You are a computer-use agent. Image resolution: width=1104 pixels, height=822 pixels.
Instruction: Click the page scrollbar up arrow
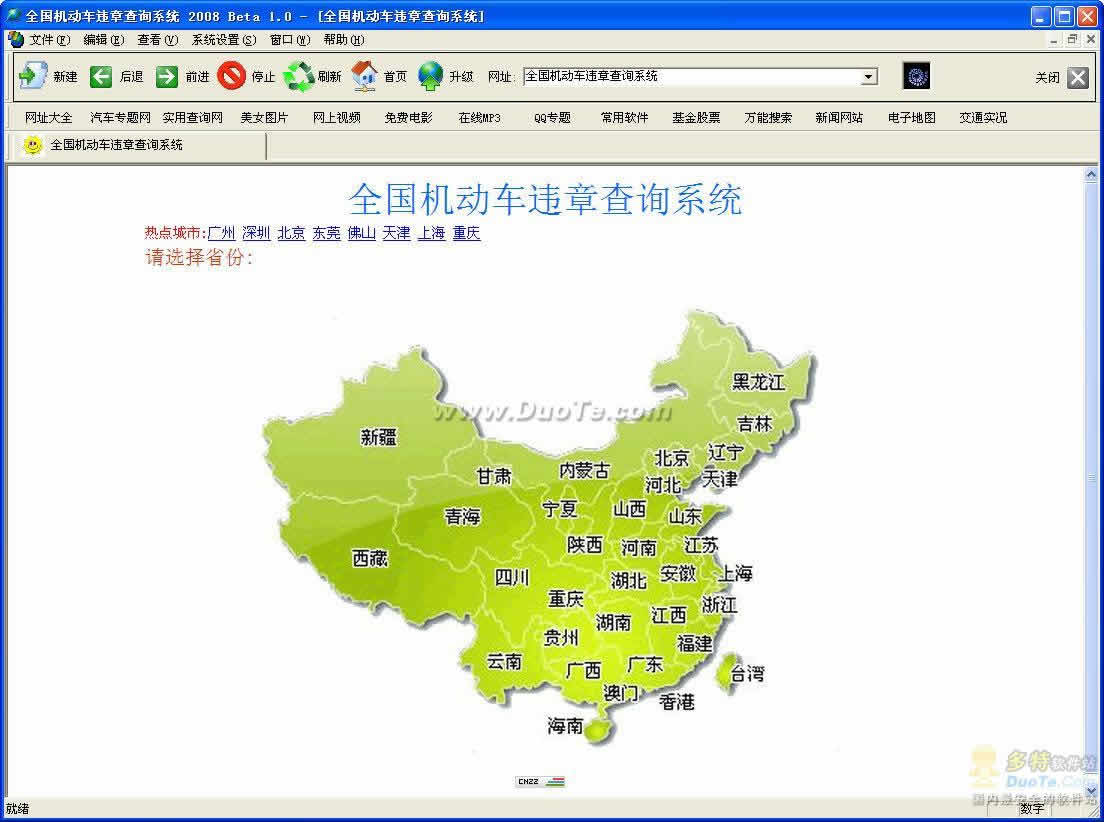1091,174
